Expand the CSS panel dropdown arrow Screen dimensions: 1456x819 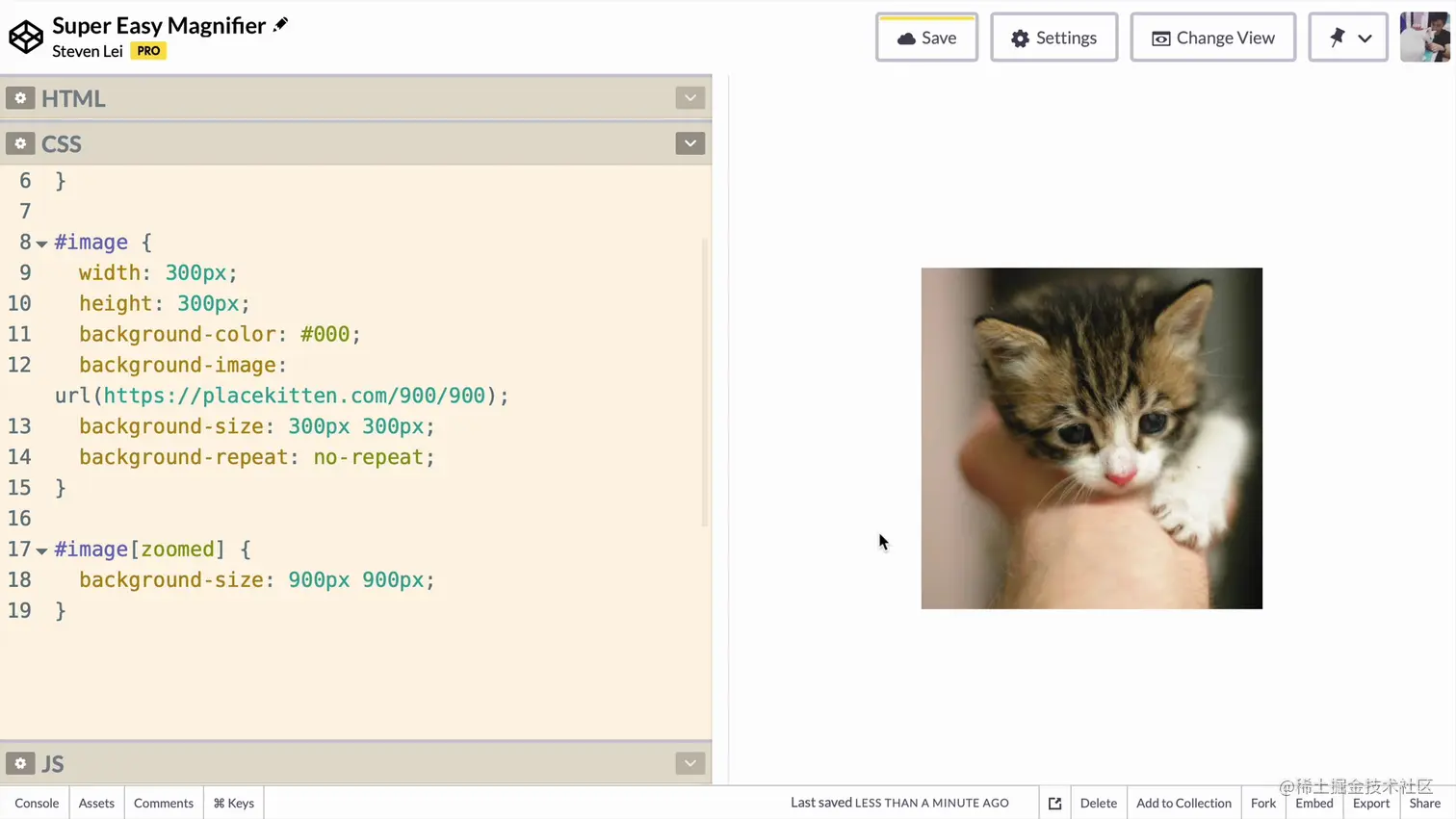[x=690, y=143]
